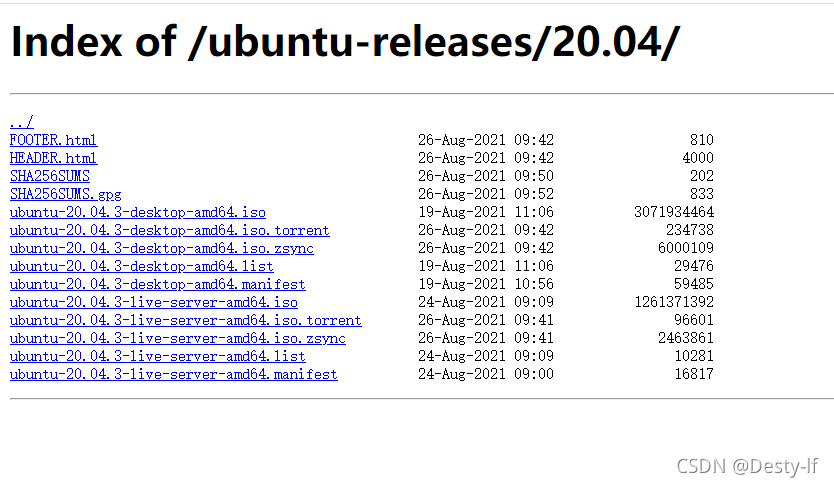Download the SHA256SUMS.gpg signature file
The width and height of the screenshot is (834, 487).
tap(65, 194)
